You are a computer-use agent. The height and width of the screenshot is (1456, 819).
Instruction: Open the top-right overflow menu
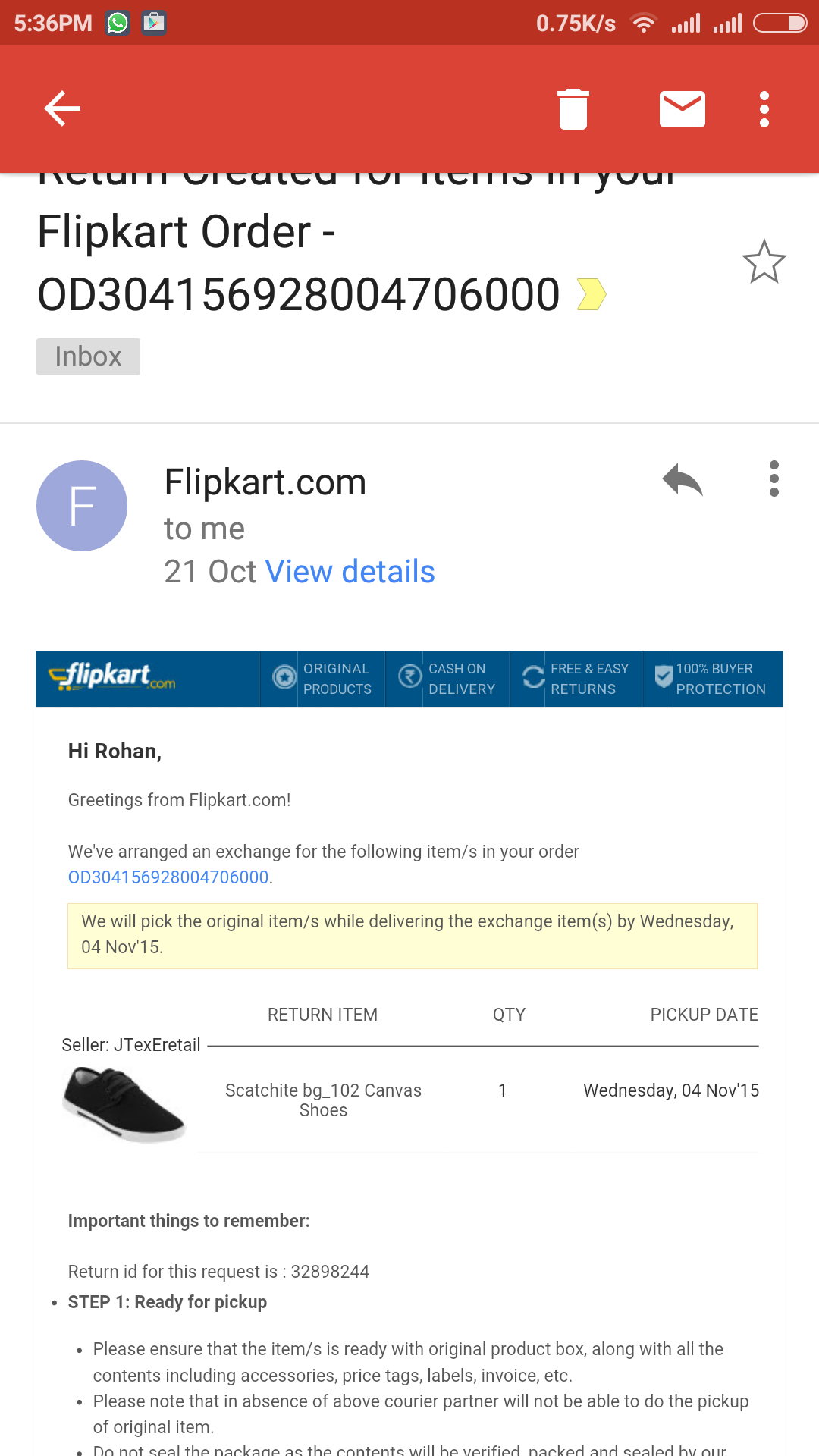(764, 108)
